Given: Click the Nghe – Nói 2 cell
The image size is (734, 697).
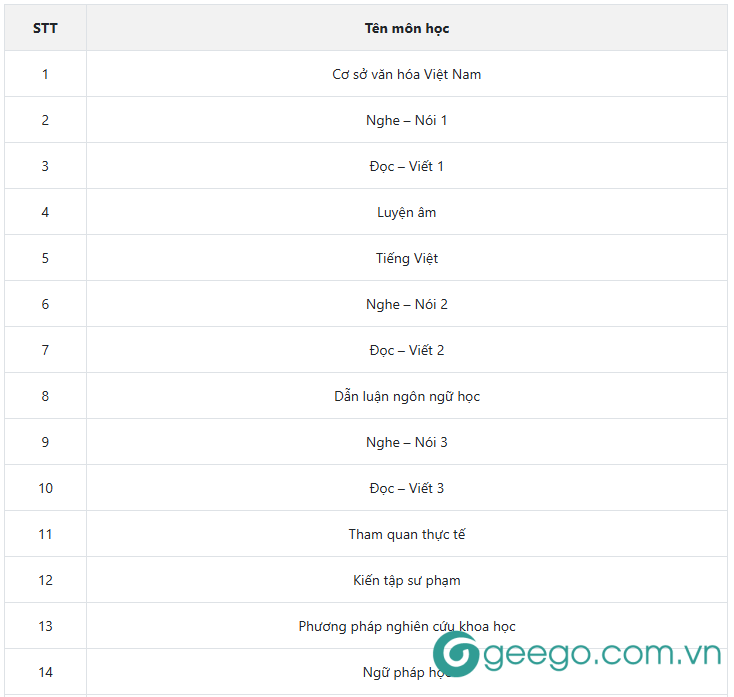Looking at the screenshot, I should 407,304.
